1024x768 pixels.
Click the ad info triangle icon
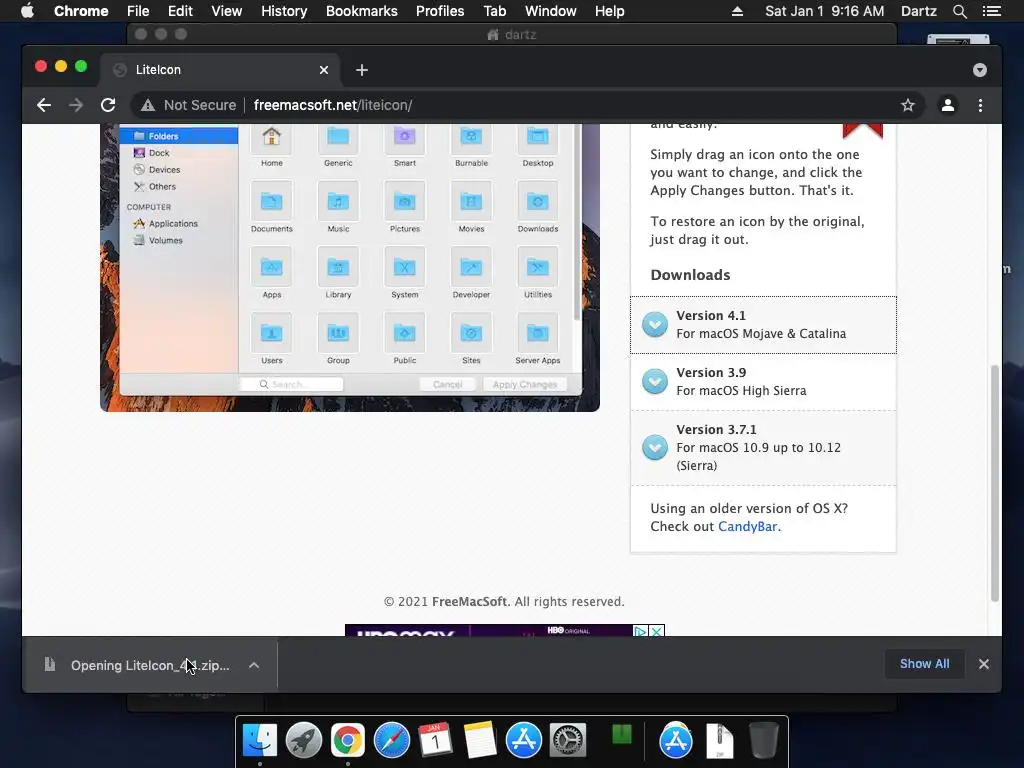[640, 631]
